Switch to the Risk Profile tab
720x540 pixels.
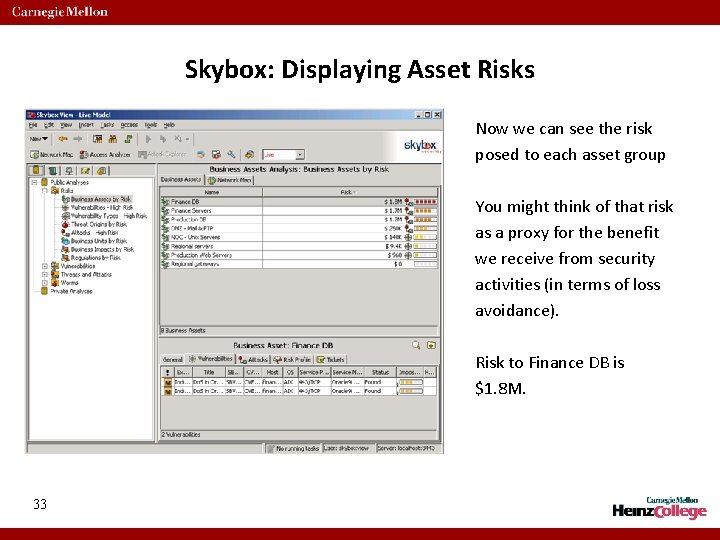pyautogui.click(x=292, y=360)
